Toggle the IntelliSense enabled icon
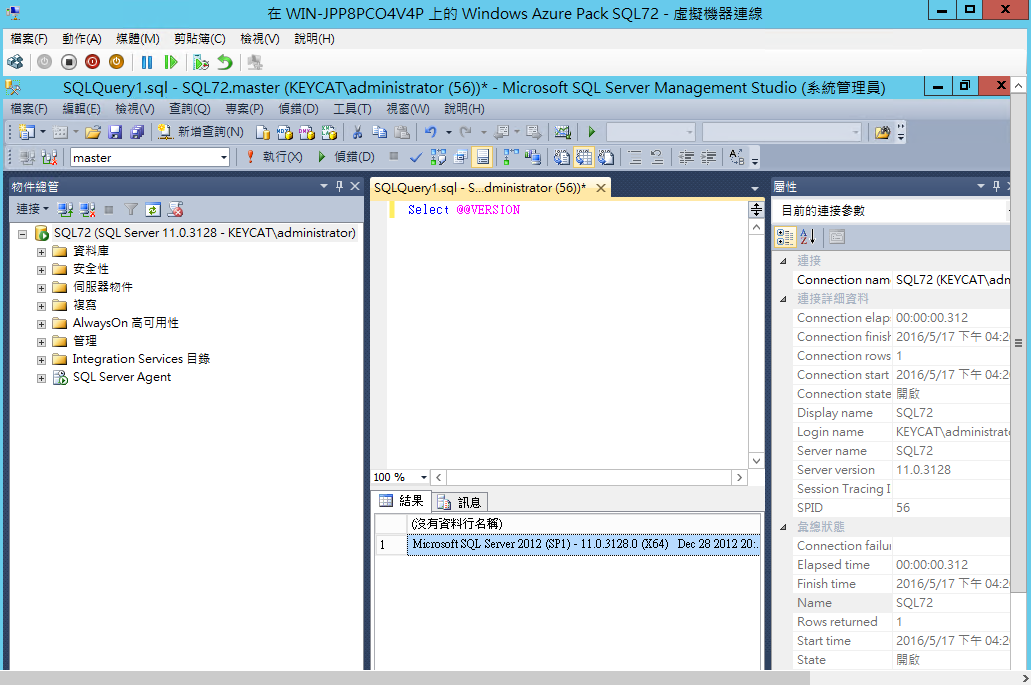Screen dimensions: 1031x685 click(483, 157)
